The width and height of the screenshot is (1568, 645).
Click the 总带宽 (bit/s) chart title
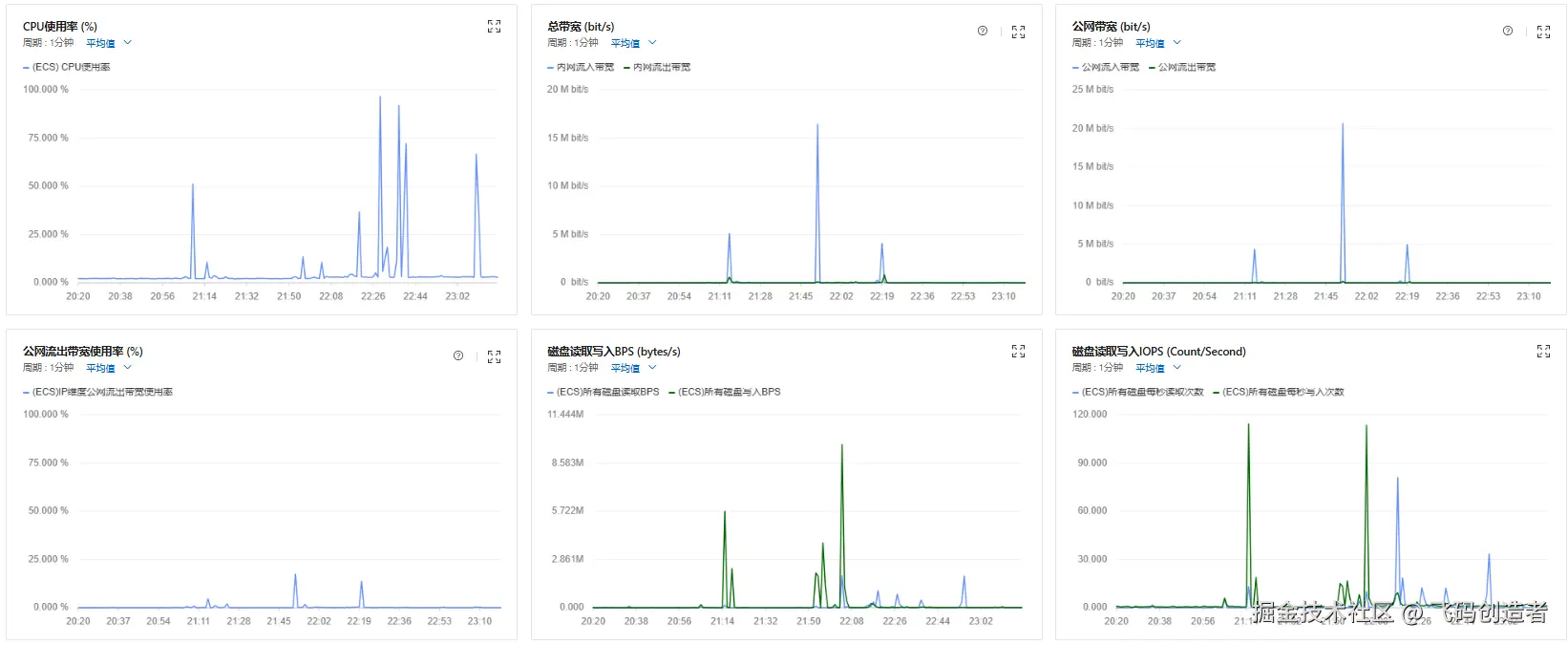pos(581,27)
